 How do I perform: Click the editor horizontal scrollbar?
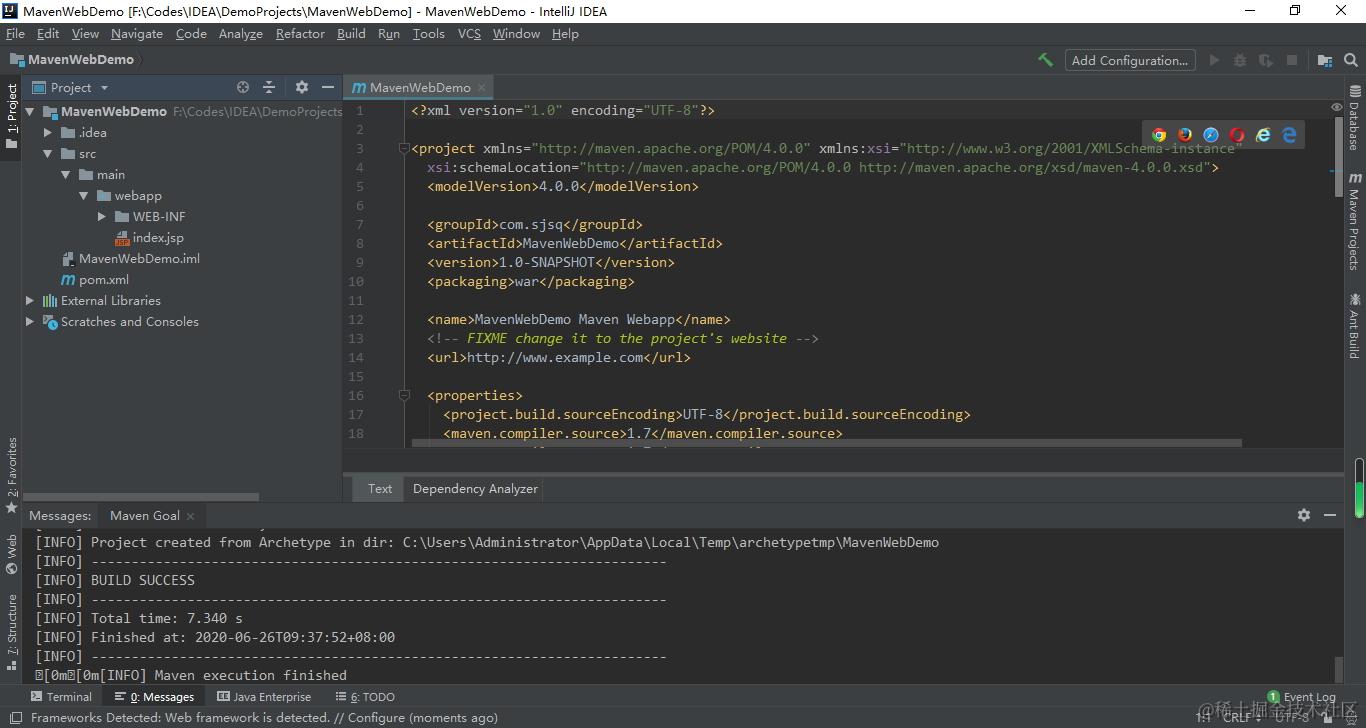coord(825,443)
